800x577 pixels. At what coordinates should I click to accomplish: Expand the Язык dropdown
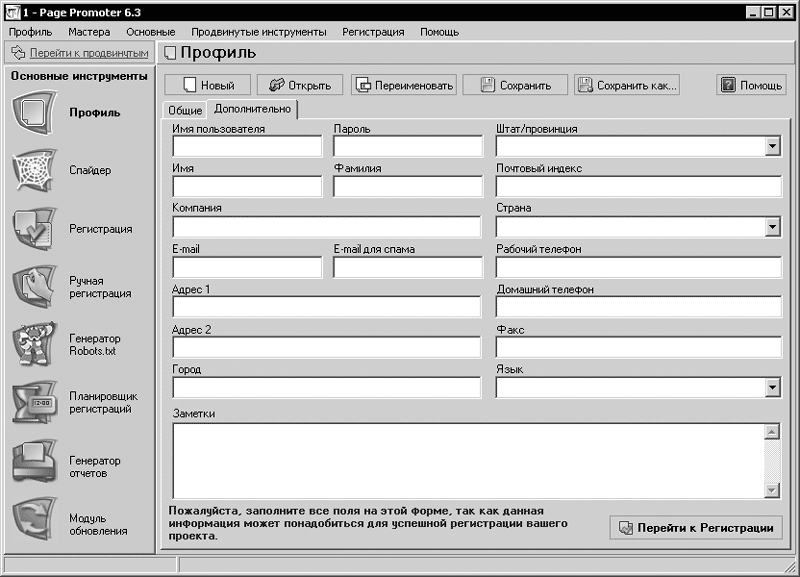coord(772,388)
